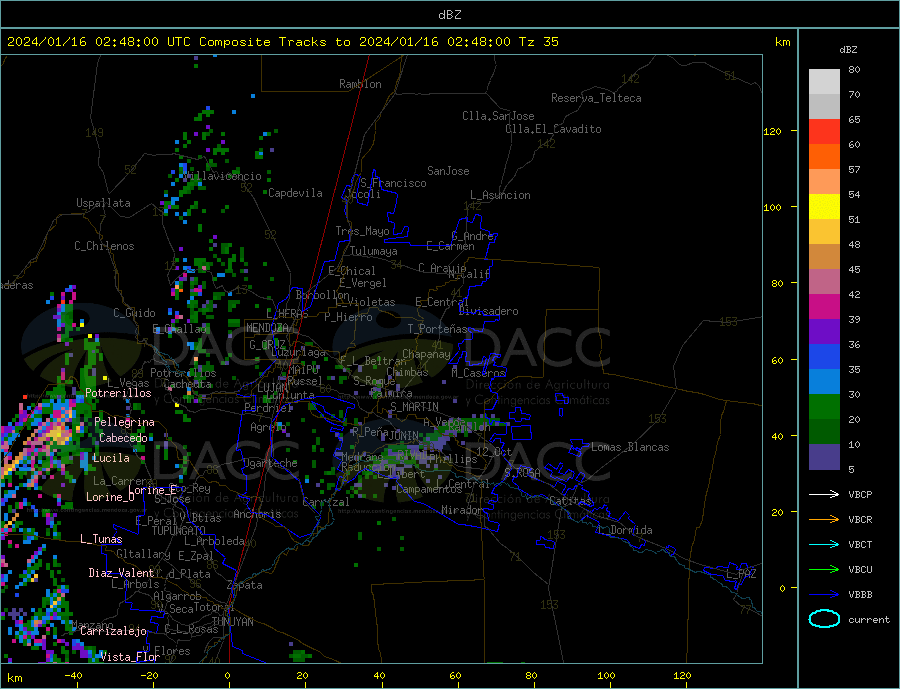Click the 'MENDOZA' city label on map

(267, 328)
